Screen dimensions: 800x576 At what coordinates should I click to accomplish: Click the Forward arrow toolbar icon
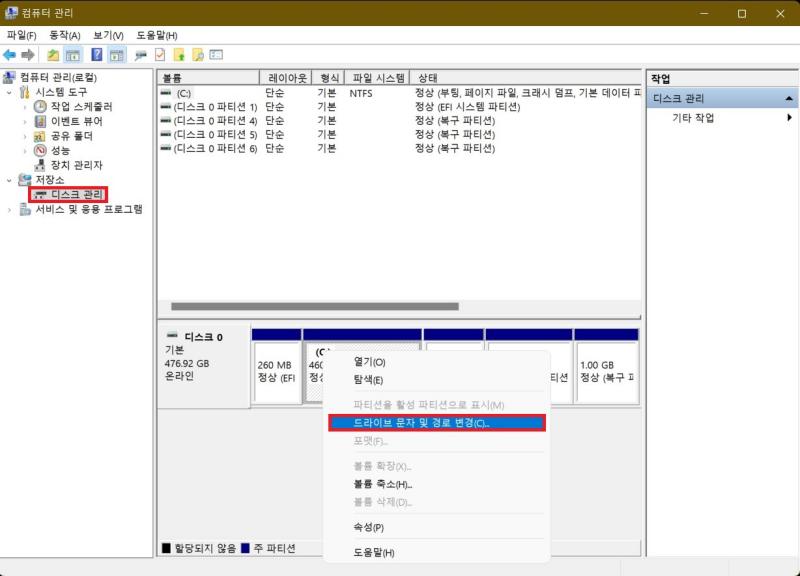(x=28, y=55)
